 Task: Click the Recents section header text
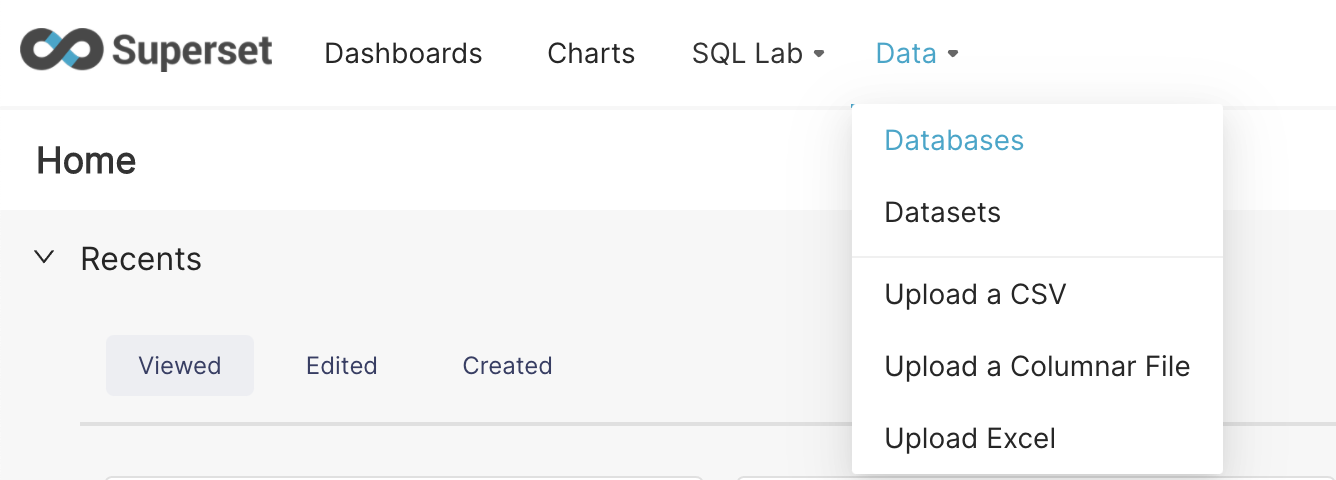pos(141,259)
